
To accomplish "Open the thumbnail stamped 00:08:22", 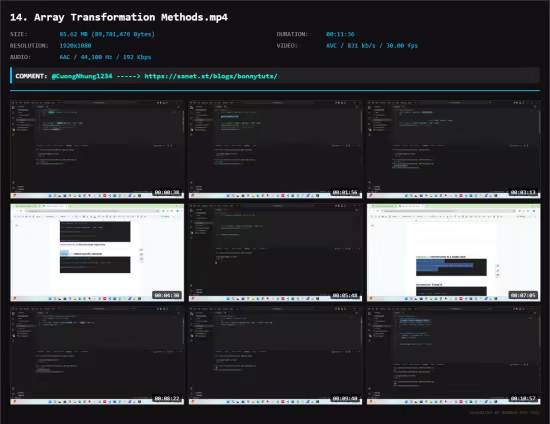I will [97, 356].
